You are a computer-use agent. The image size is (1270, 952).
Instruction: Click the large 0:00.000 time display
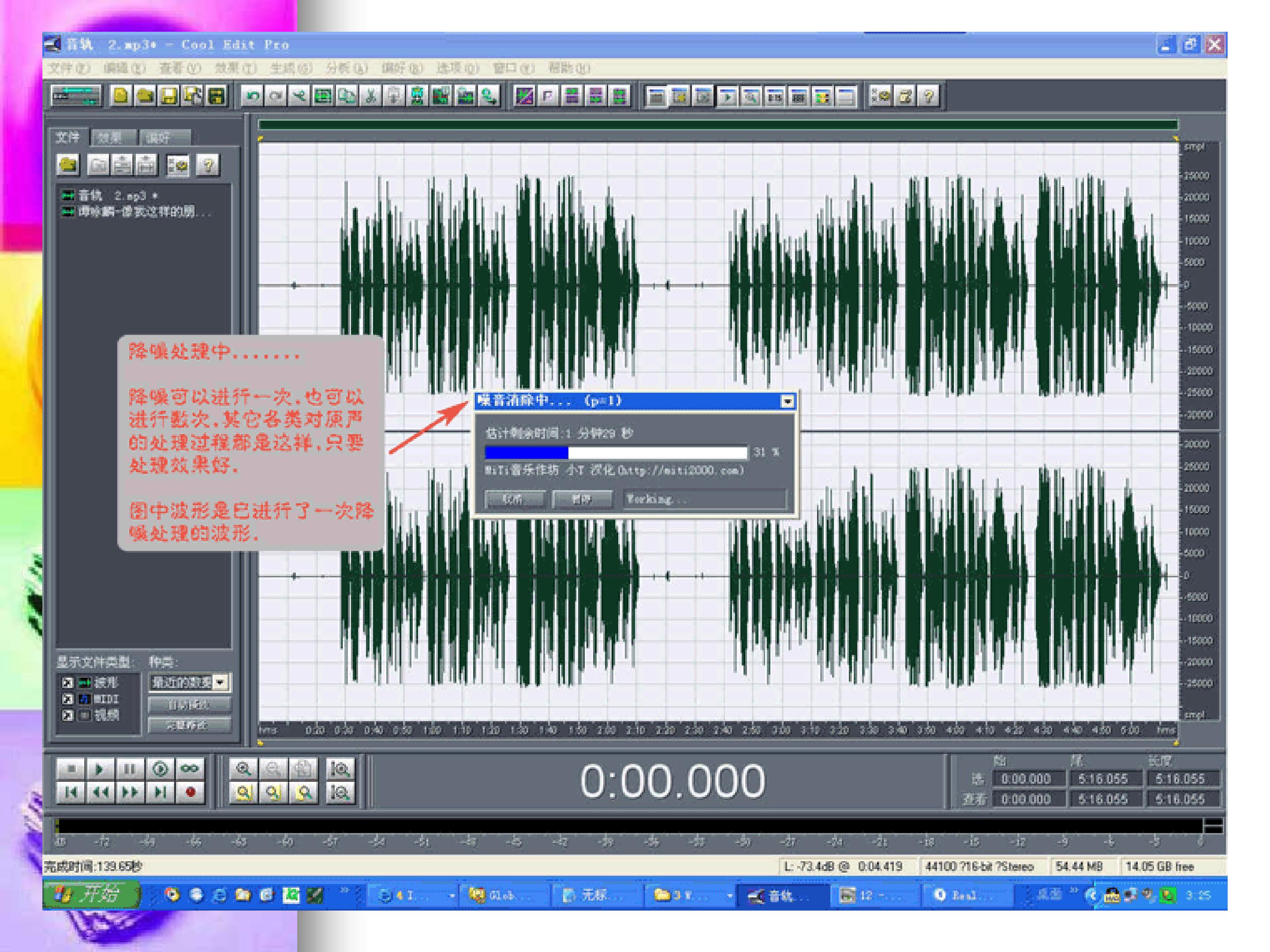pos(672,781)
